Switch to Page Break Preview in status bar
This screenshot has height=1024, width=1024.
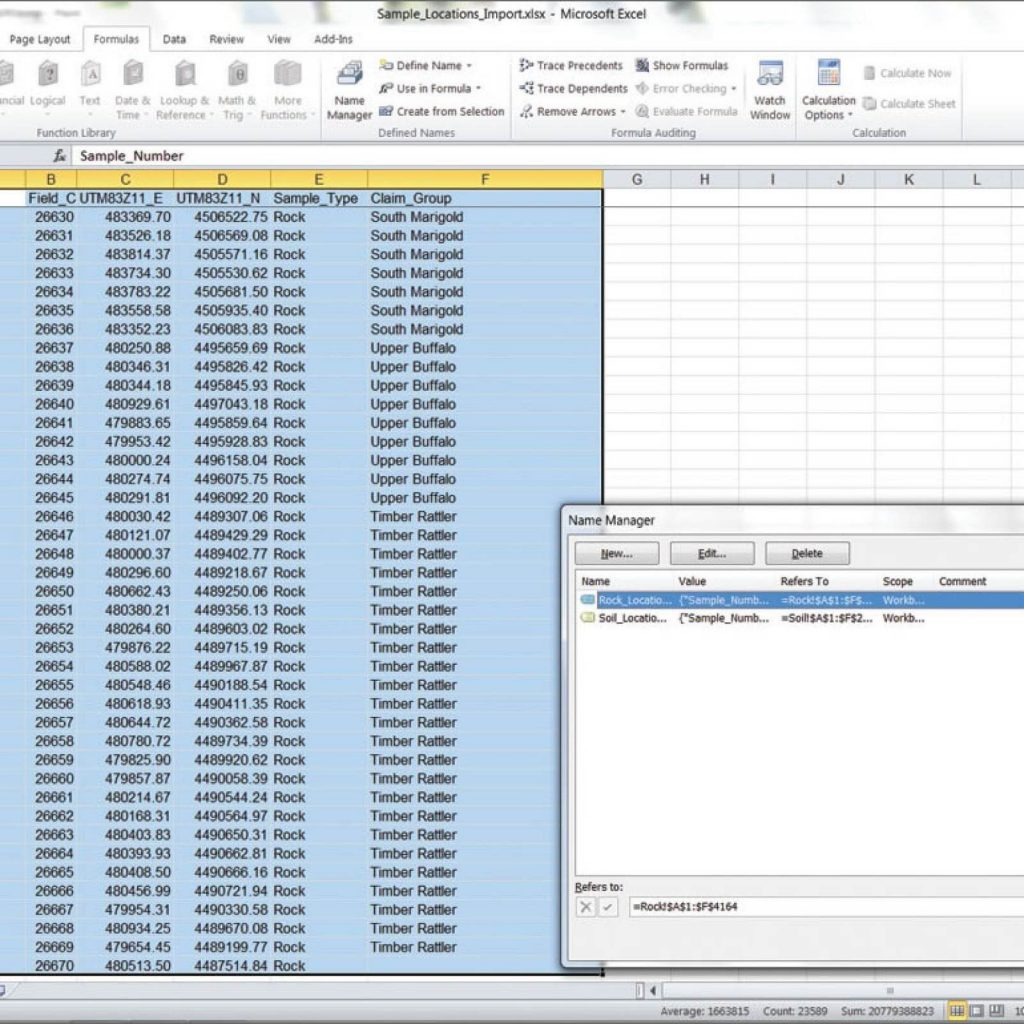click(x=996, y=1011)
